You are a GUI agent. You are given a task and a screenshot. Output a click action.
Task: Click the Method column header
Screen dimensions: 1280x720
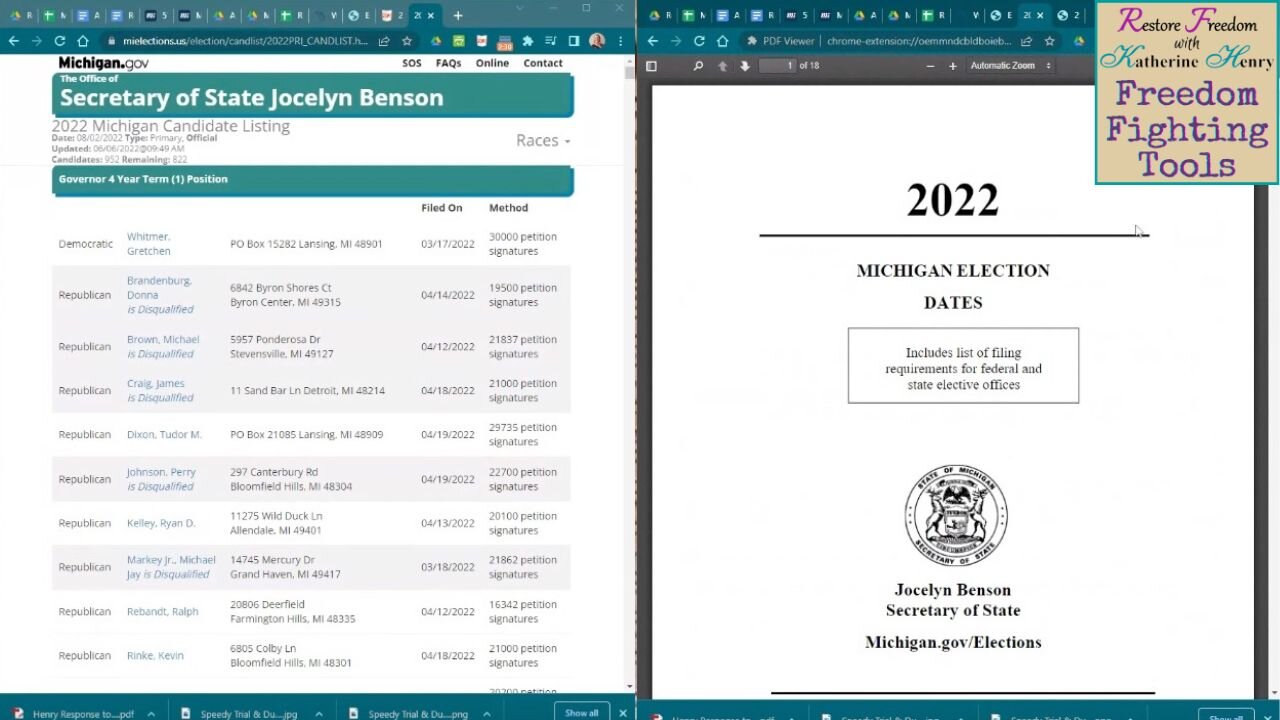pos(508,208)
